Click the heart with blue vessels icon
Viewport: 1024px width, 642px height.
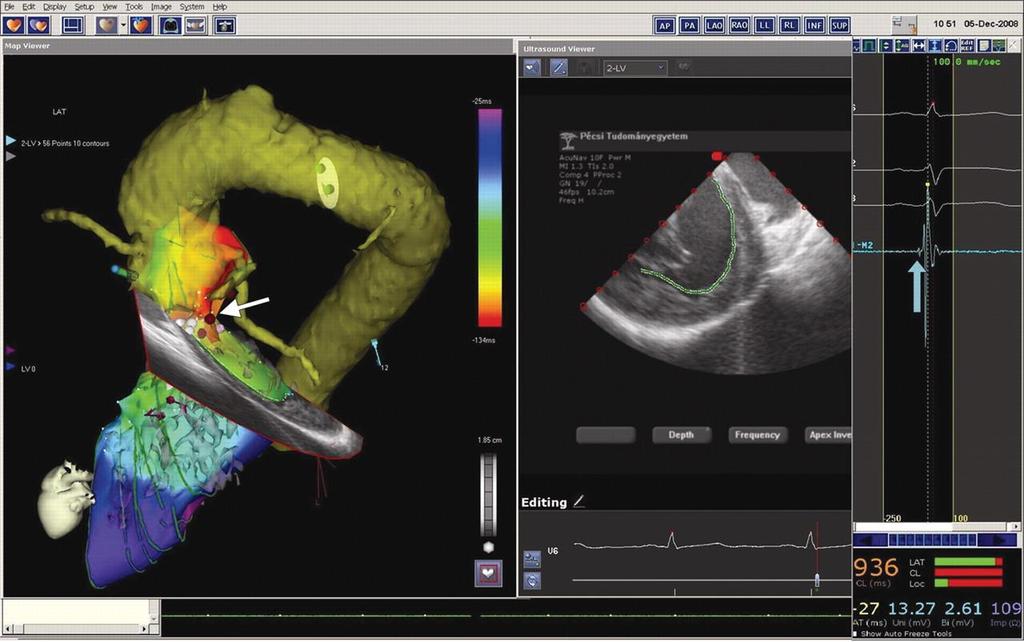pos(140,25)
